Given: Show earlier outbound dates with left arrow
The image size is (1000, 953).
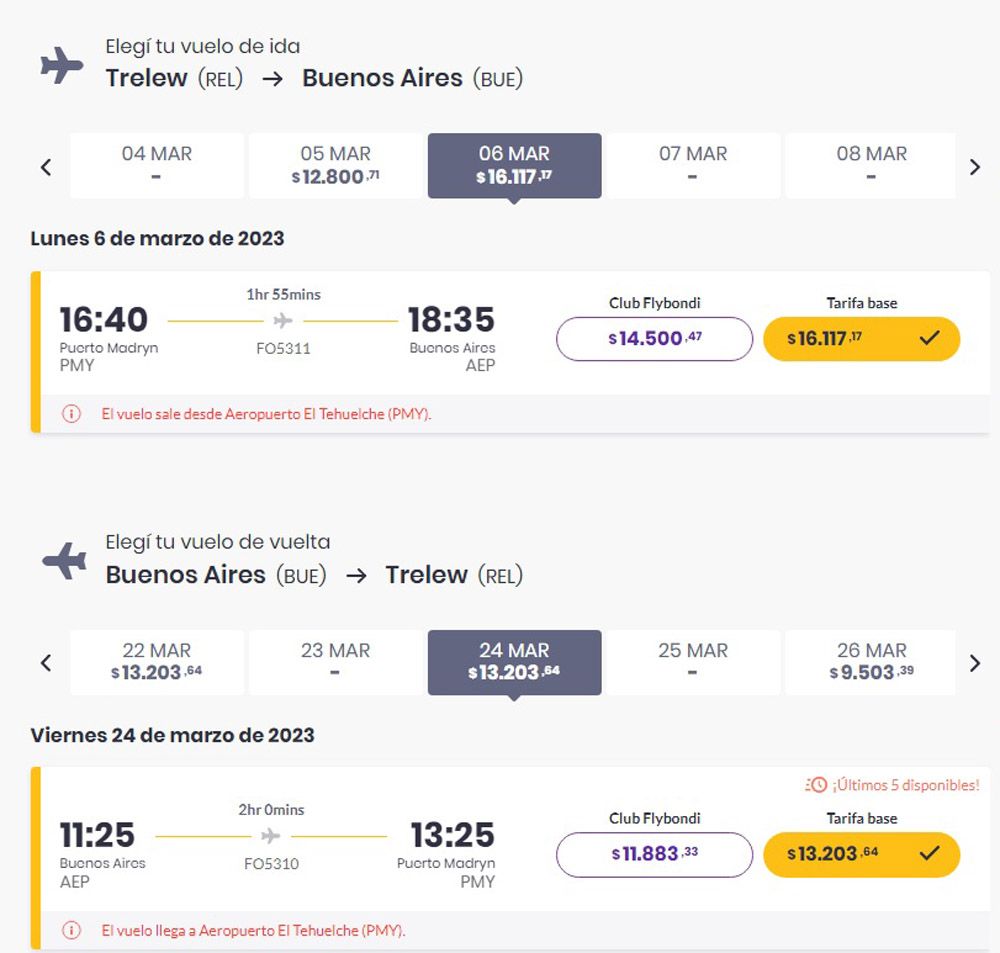Looking at the screenshot, I should (x=46, y=167).
